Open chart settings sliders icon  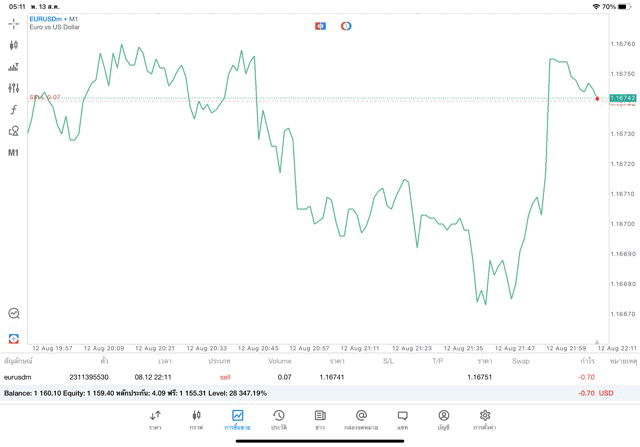[13, 89]
